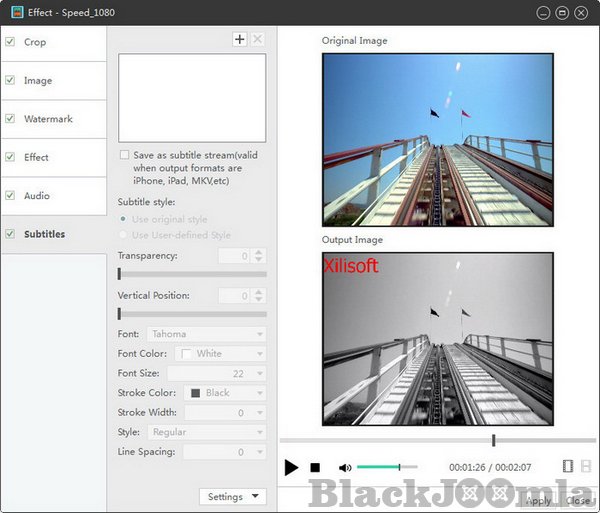Toggle the Watermark checkbox
600x513 pixels.
(x=10, y=119)
